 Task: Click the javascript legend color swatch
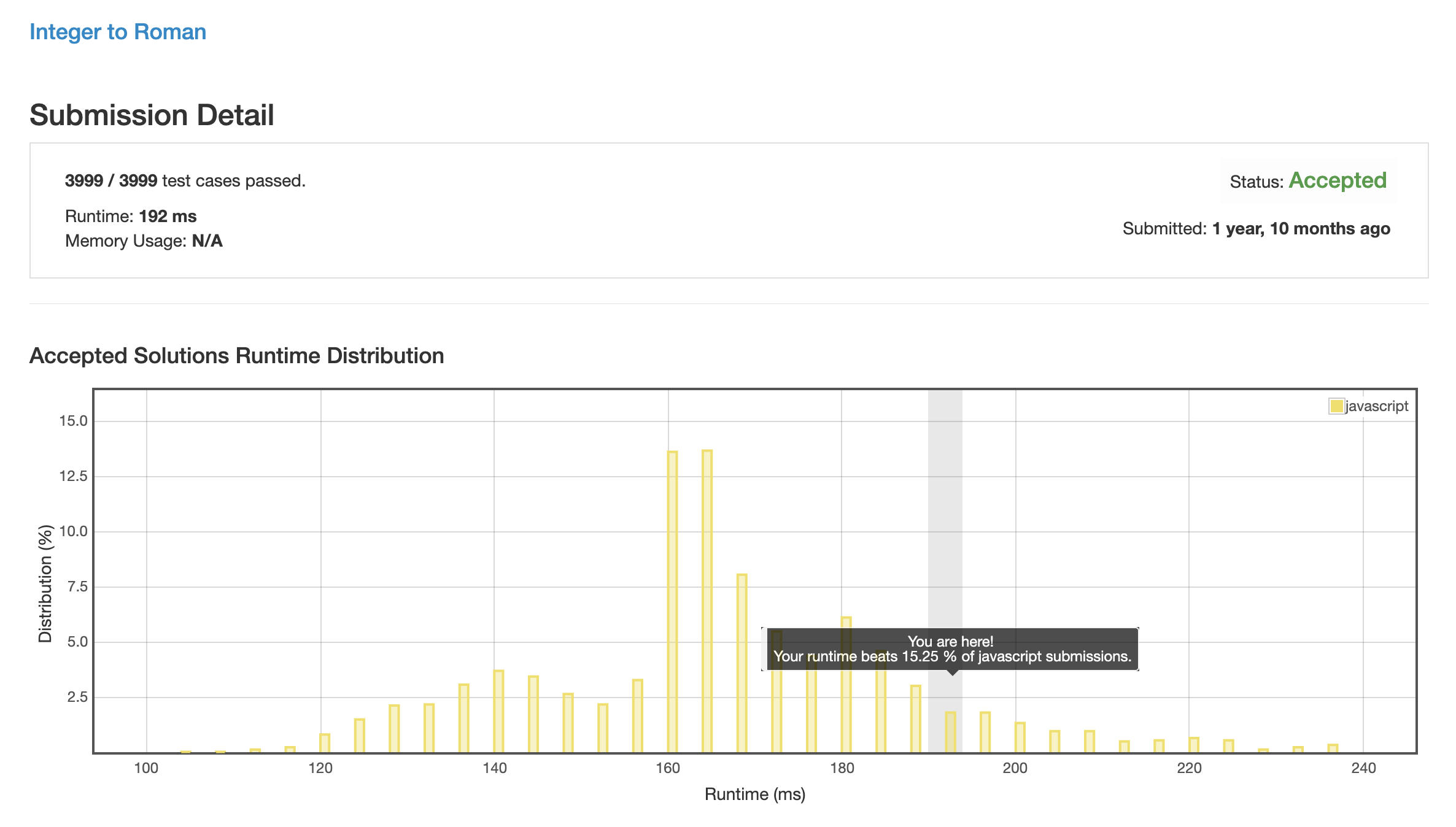pos(1336,406)
